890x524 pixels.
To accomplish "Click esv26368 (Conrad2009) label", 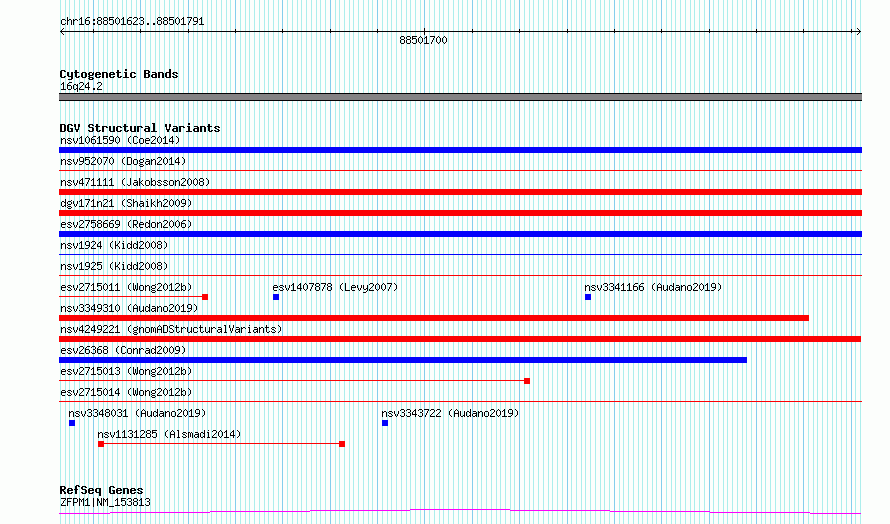I will (123, 350).
